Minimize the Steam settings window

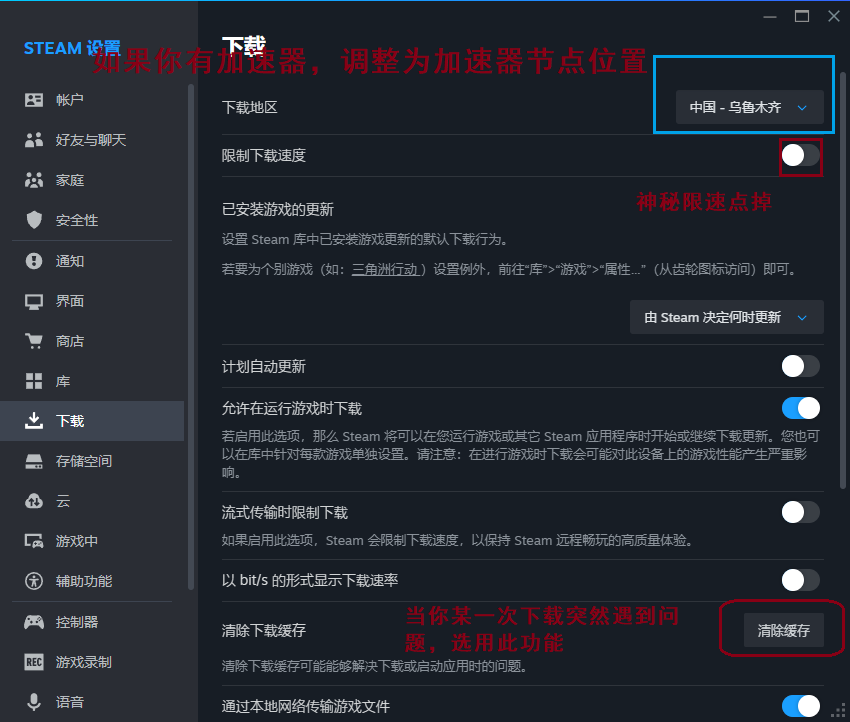(770, 17)
